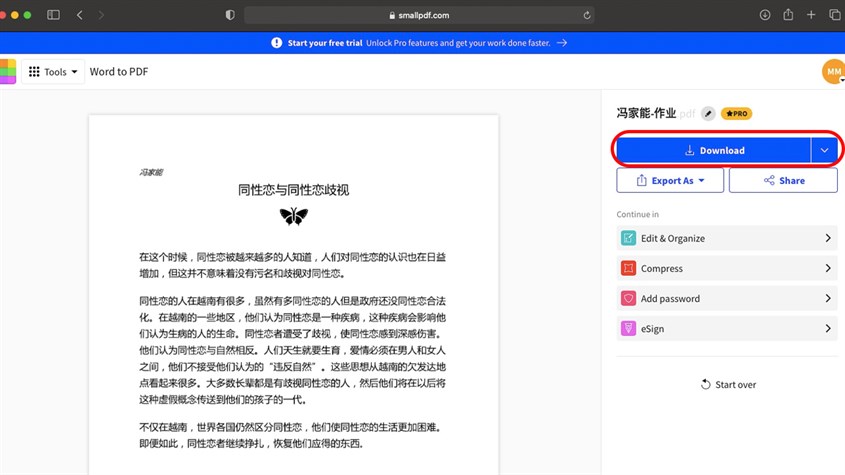Click the Safari share icon
This screenshot has width=845, height=475.
788,15
